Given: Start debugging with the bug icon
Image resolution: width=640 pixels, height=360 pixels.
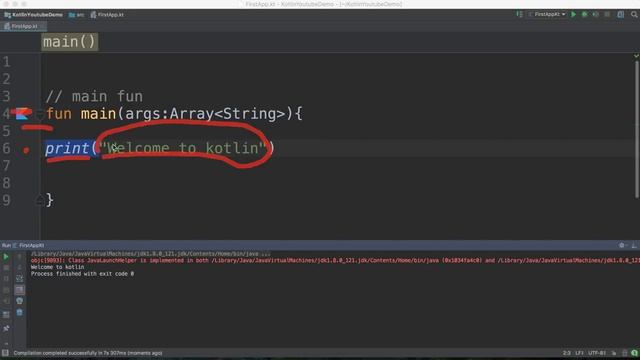Looking at the screenshot, I should (x=584, y=15).
